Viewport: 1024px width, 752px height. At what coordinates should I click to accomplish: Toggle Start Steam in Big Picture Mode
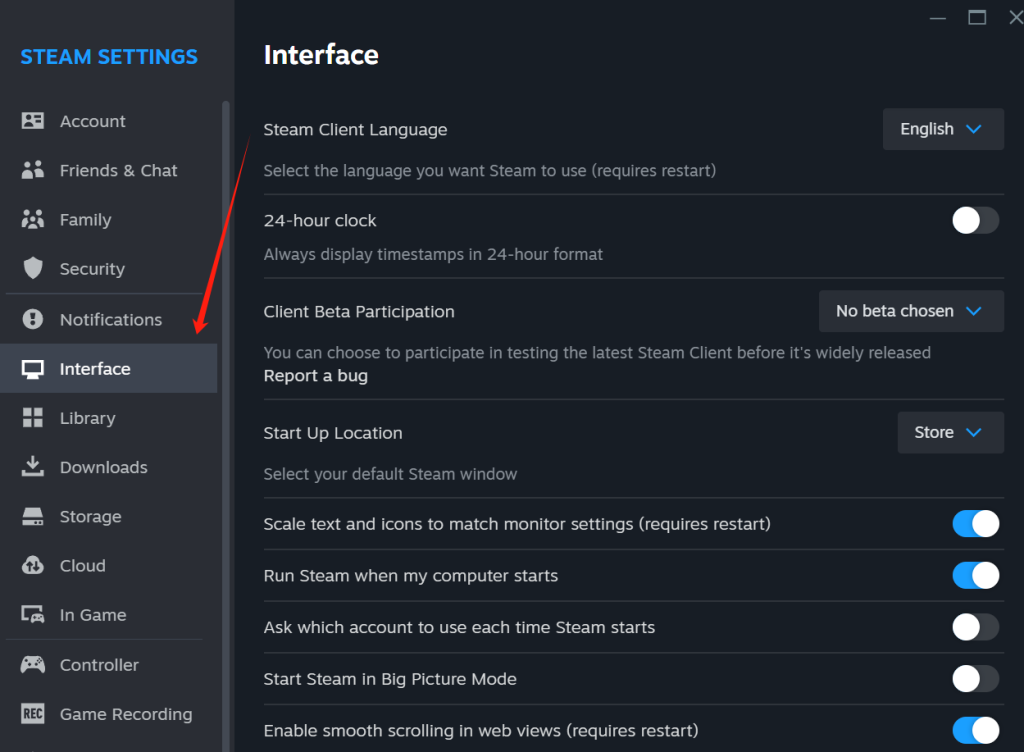pyautogui.click(x=975, y=679)
